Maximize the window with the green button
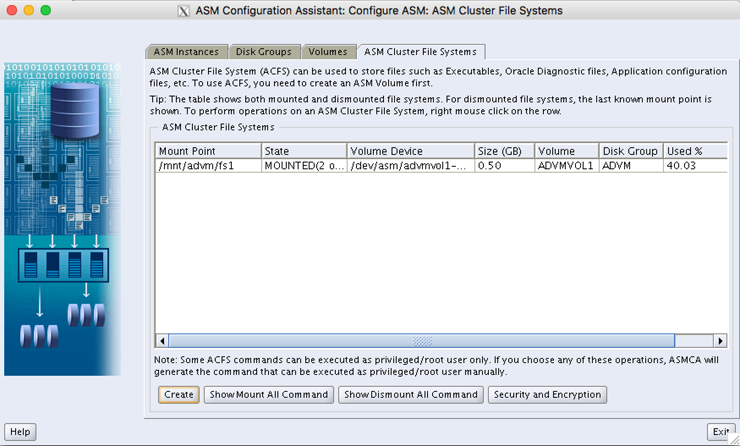The width and height of the screenshot is (740, 446). pos(45,10)
